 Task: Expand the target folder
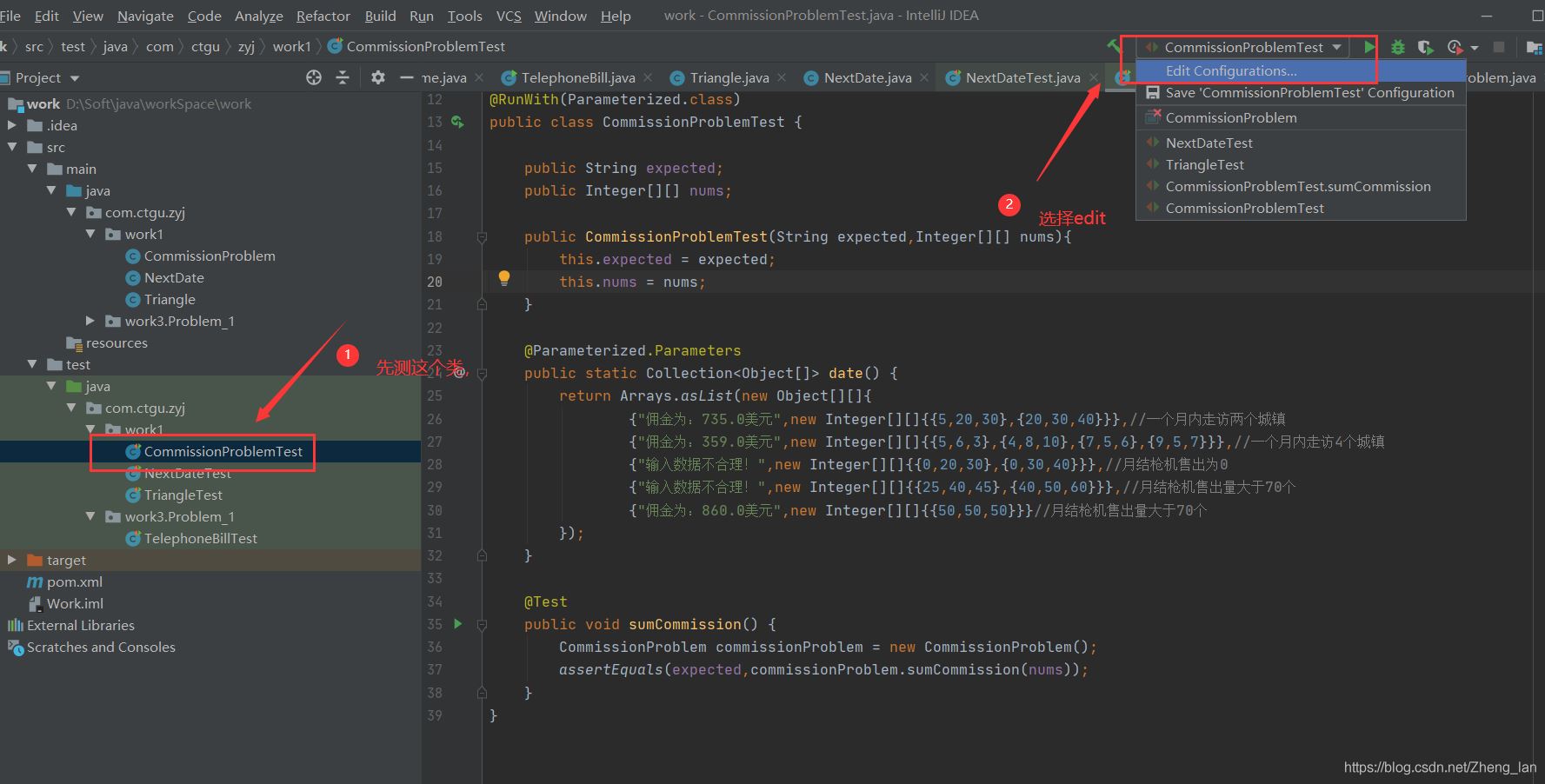[x=11, y=560]
